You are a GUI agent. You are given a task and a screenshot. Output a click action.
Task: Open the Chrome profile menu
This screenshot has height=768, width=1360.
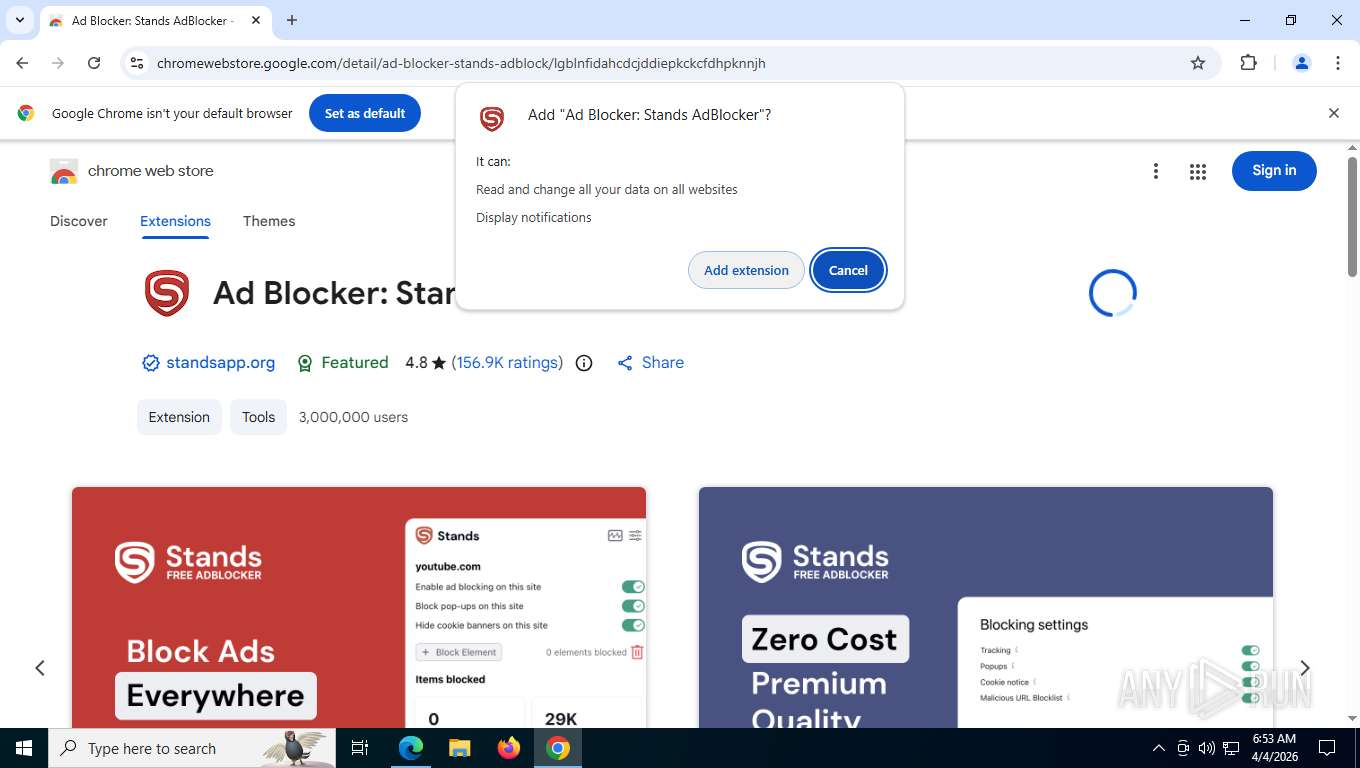[x=1302, y=63]
